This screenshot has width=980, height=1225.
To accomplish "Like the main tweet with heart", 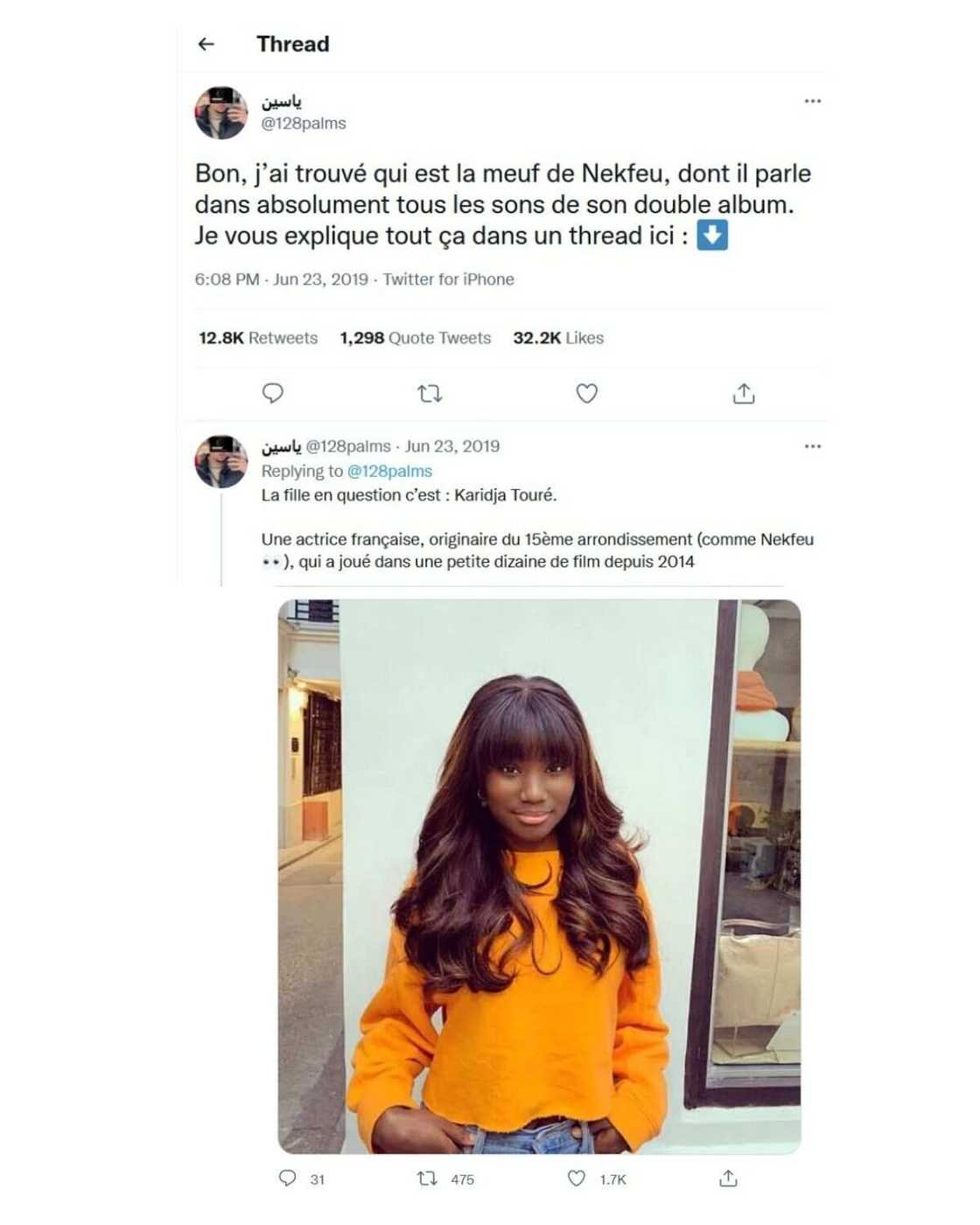I will pyautogui.click(x=586, y=394).
